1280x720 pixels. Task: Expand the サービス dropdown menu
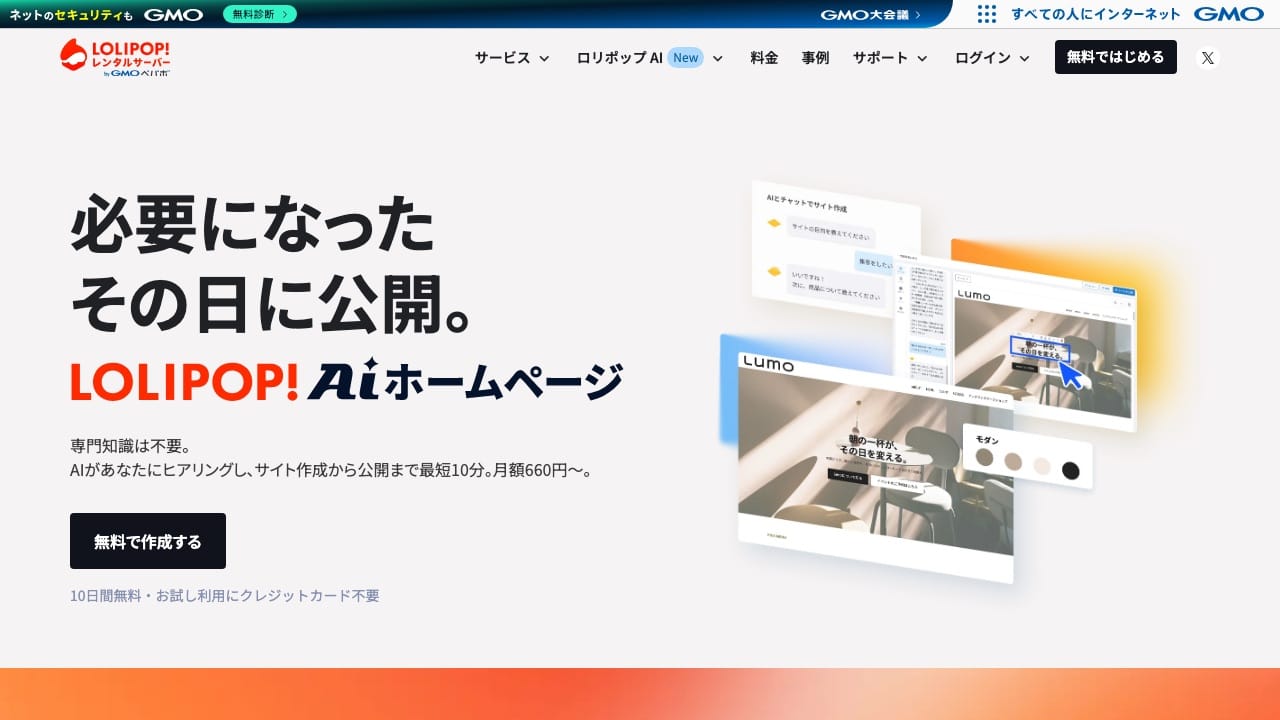pos(512,58)
